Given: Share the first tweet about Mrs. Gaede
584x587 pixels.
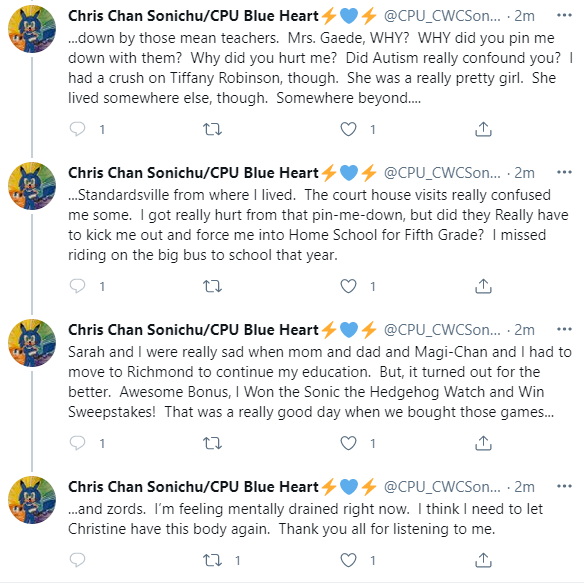Looking at the screenshot, I should [483, 129].
